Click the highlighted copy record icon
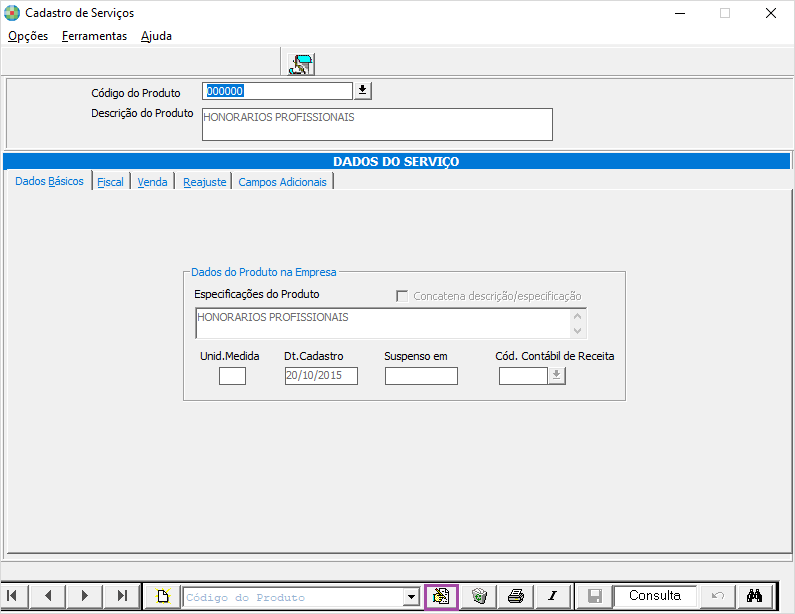The height and width of the screenshot is (614, 795). pos(441,596)
